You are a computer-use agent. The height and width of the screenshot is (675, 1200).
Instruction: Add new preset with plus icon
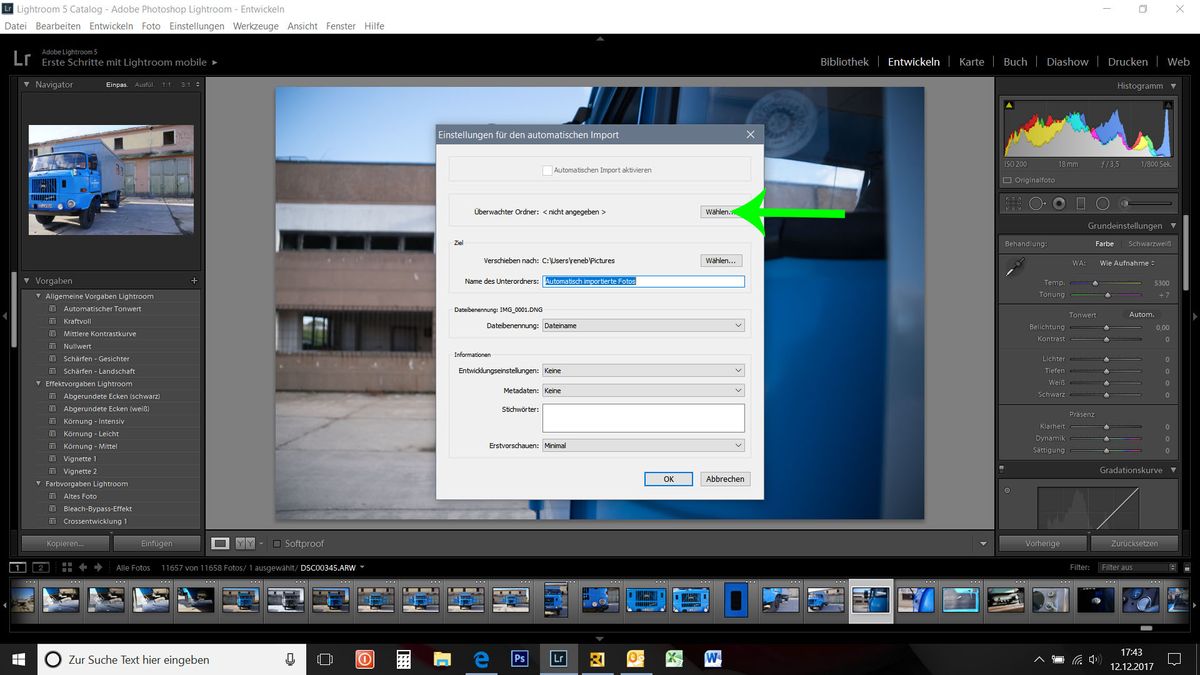(x=194, y=281)
